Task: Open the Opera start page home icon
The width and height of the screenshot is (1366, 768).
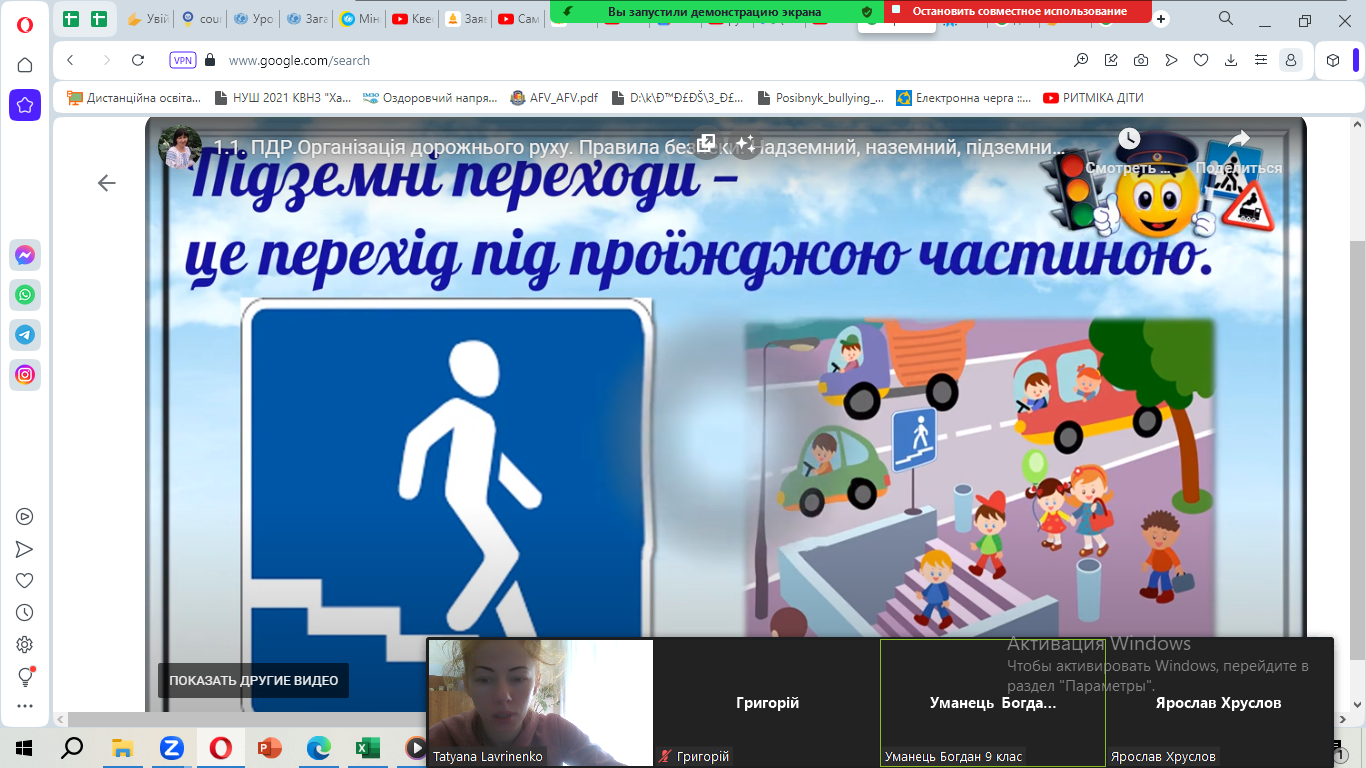Action: pyautogui.click(x=25, y=65)
